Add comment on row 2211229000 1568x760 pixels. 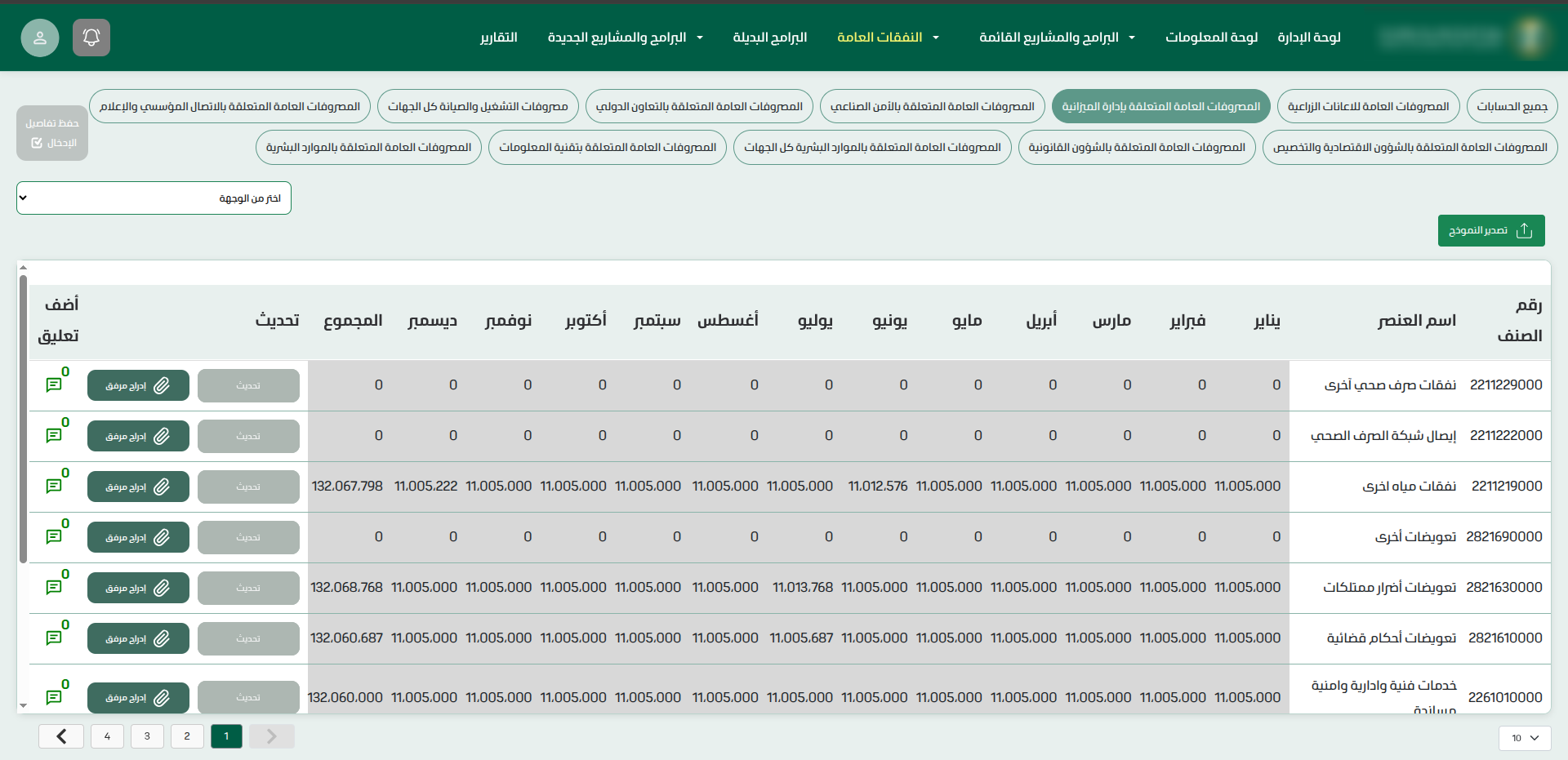[x=55, y=384]
